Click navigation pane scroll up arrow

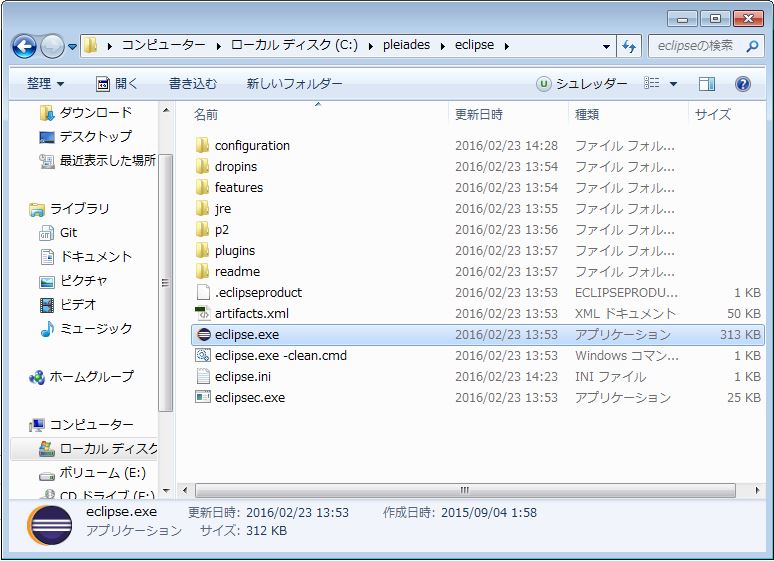pyautogui.click(x=166, y=110)
